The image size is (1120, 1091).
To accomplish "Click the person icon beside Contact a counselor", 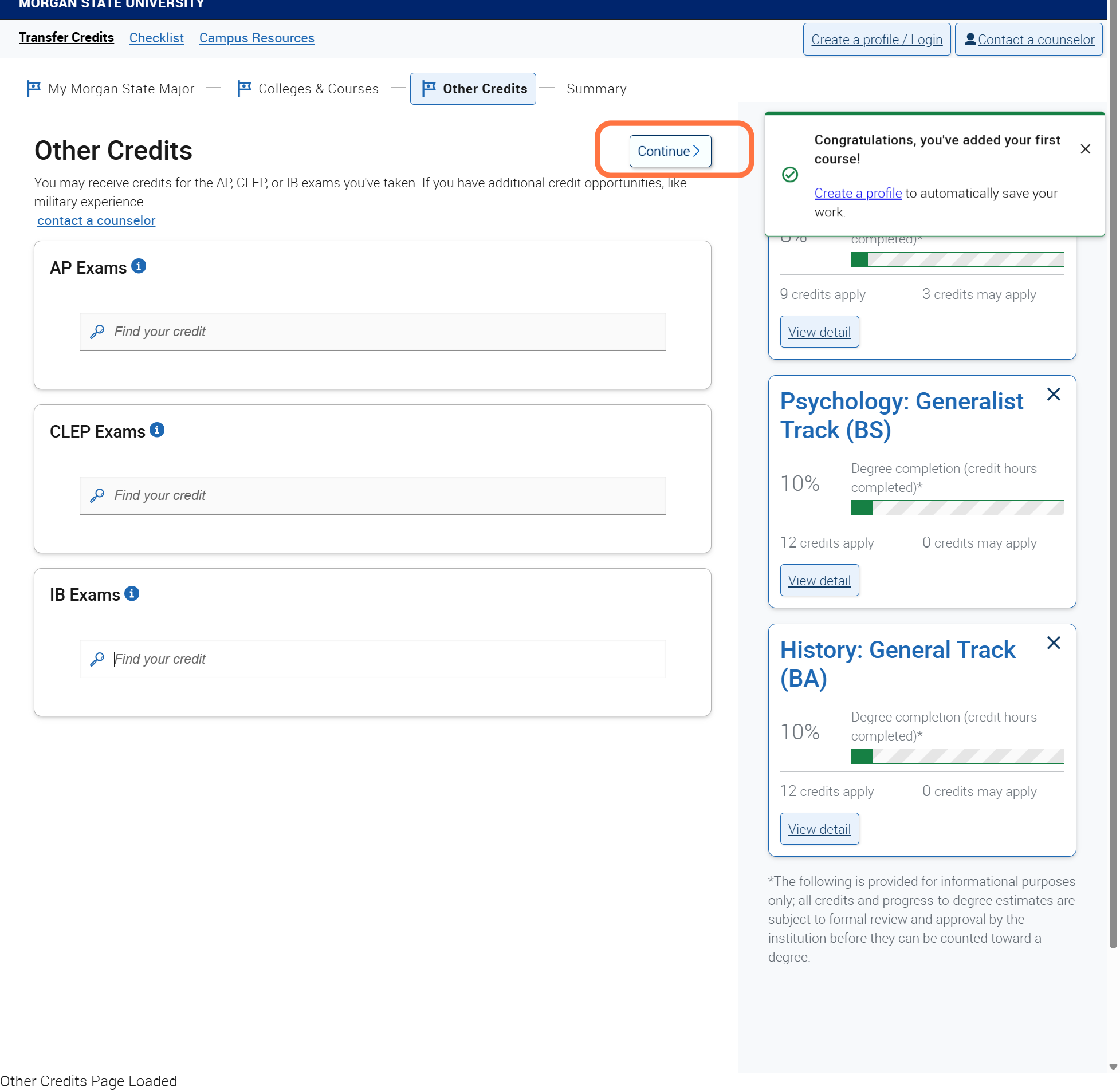I will pyautogui.click(x=970, y=39).
